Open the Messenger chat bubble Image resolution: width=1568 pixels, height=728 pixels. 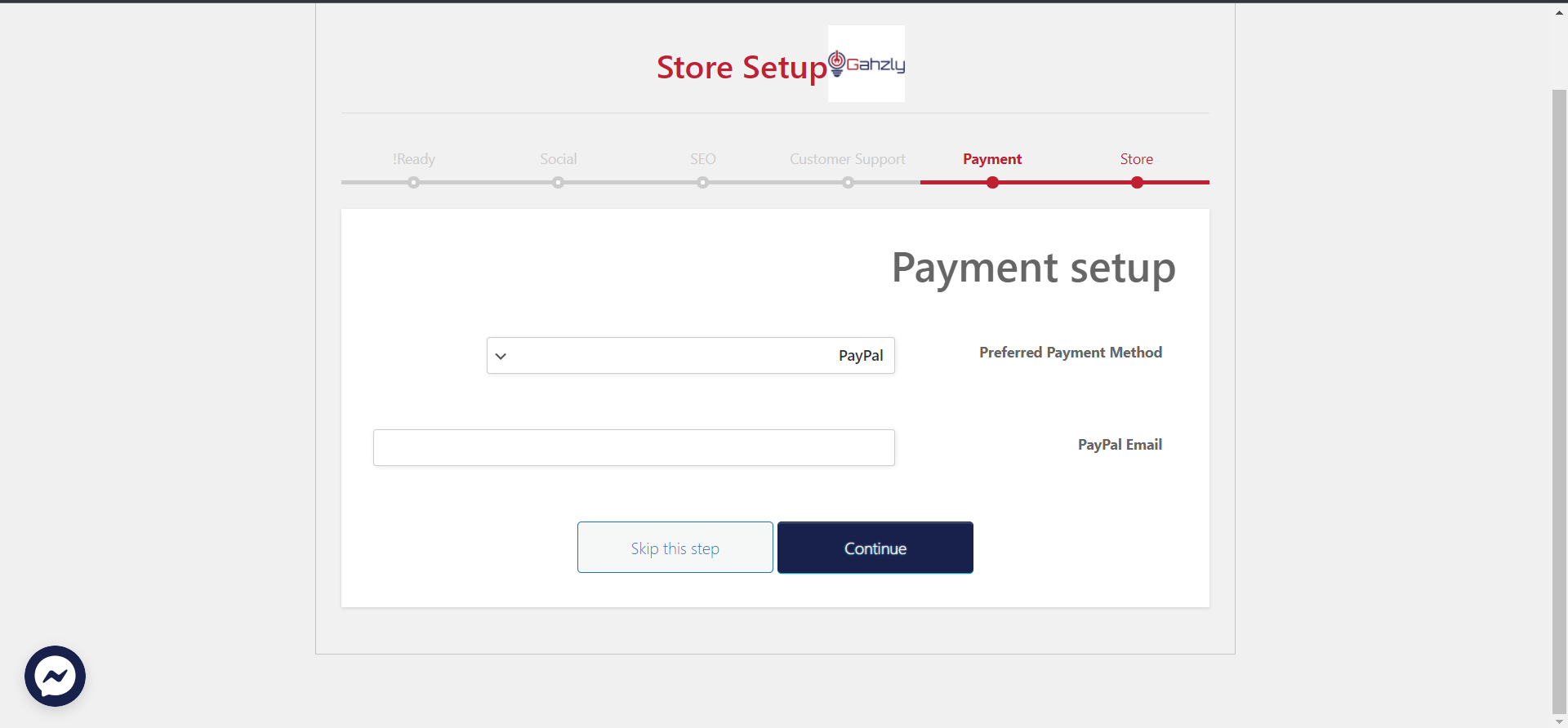click(x=55, y=676)
